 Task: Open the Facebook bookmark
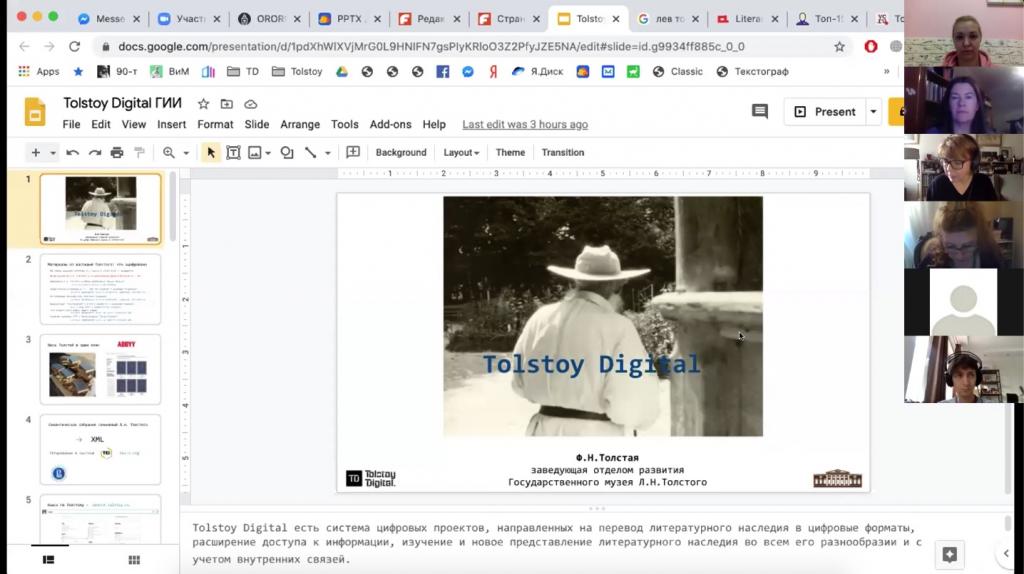click(x=443, y=72)
